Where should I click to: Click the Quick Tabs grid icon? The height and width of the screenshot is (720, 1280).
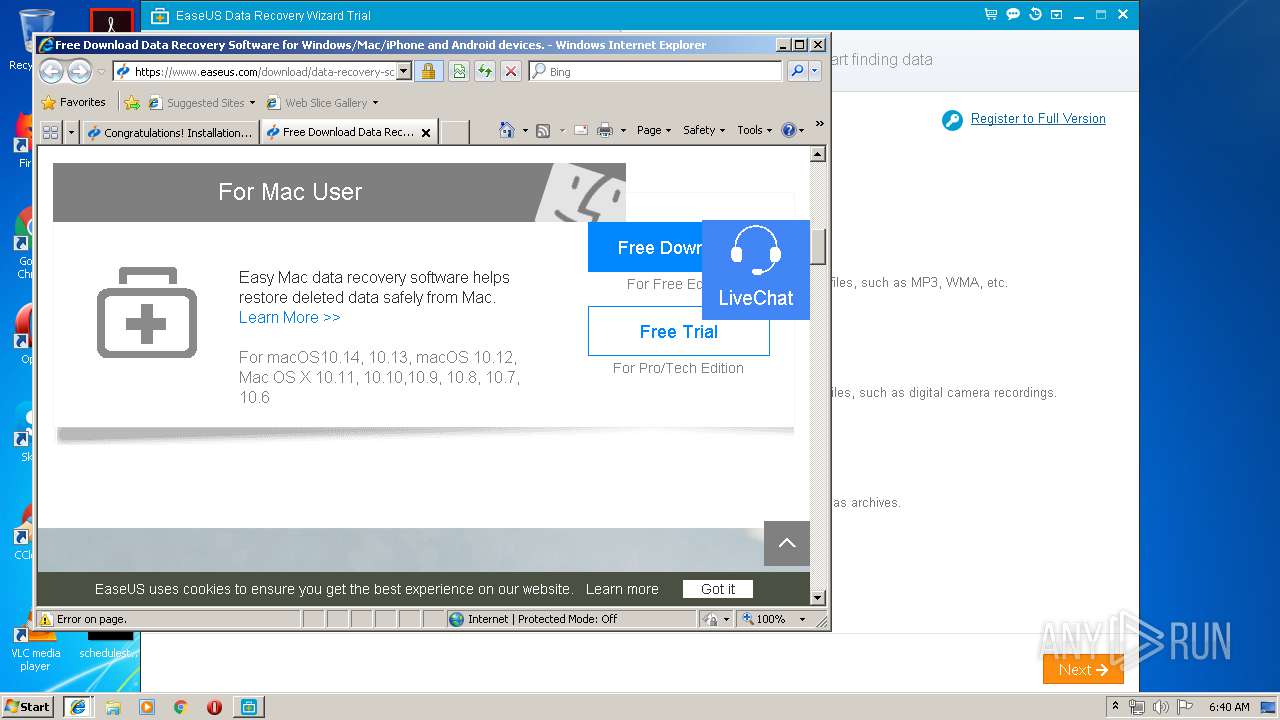pos(50,132)
